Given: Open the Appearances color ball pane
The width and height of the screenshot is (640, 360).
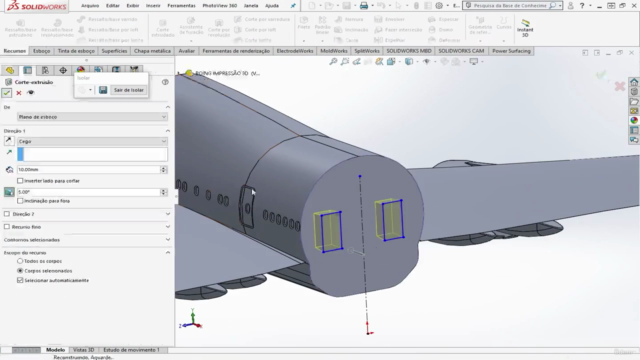Looking at the screenshot, I should [x=633, y=120].
